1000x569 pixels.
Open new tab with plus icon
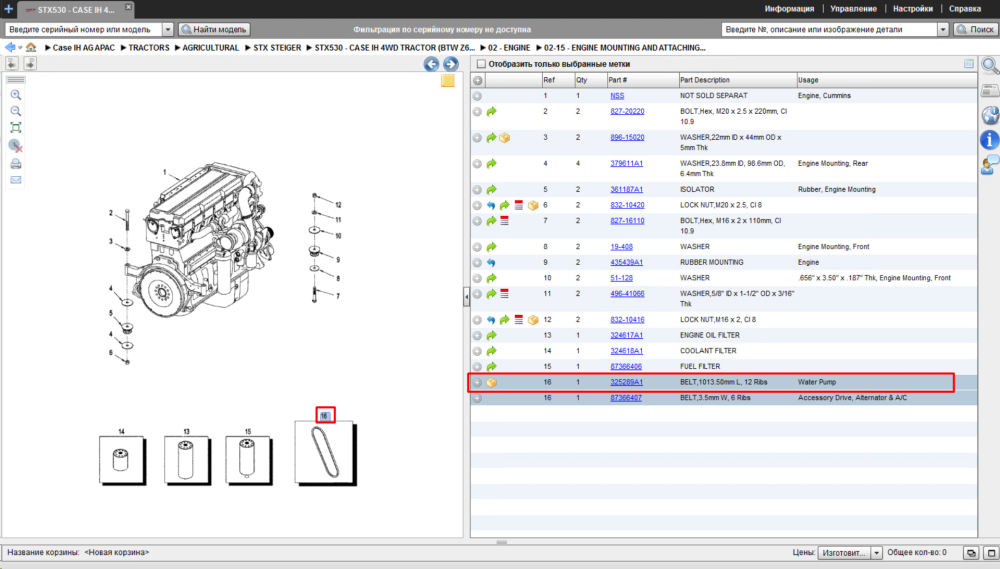click(x=8, y=9)
